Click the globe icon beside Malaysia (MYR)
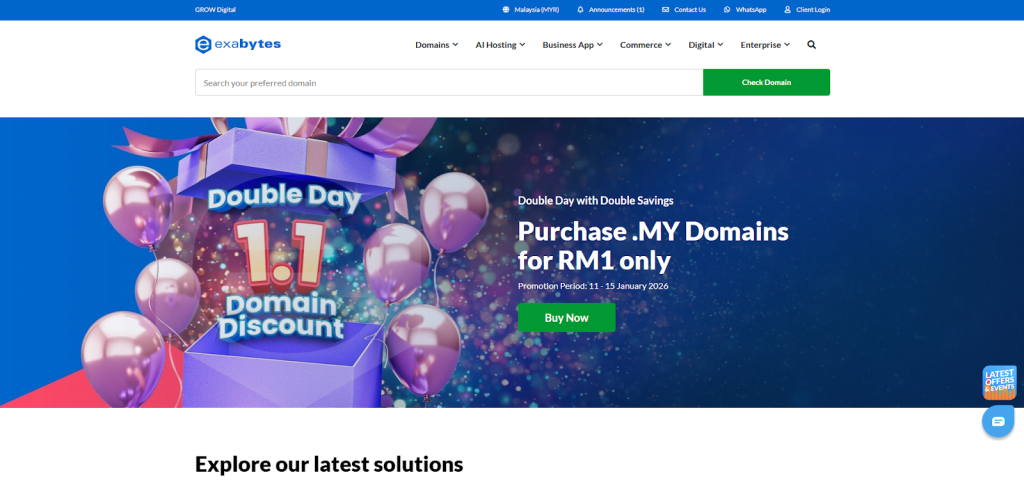This screenshot has width=1024, height=489. tap(505, 10)
